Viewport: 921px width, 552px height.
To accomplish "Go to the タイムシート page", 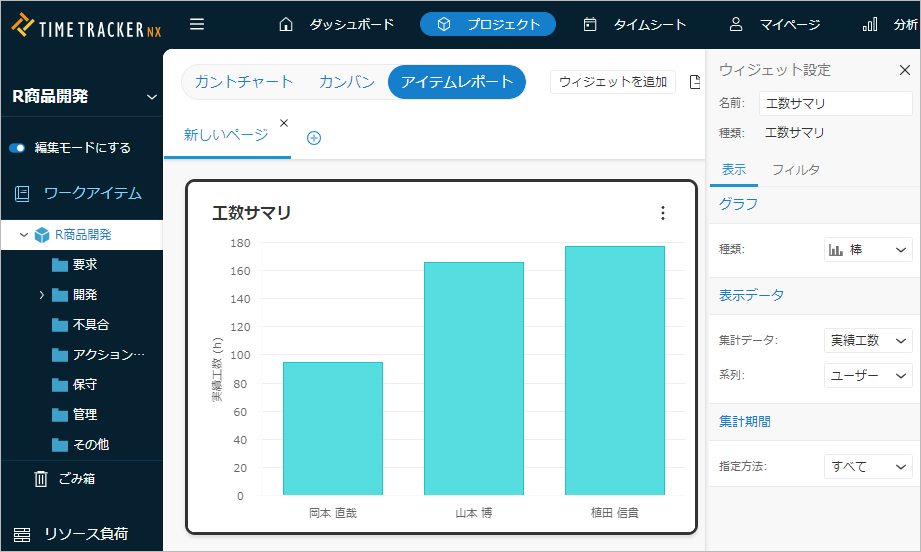I will (635, 24).
